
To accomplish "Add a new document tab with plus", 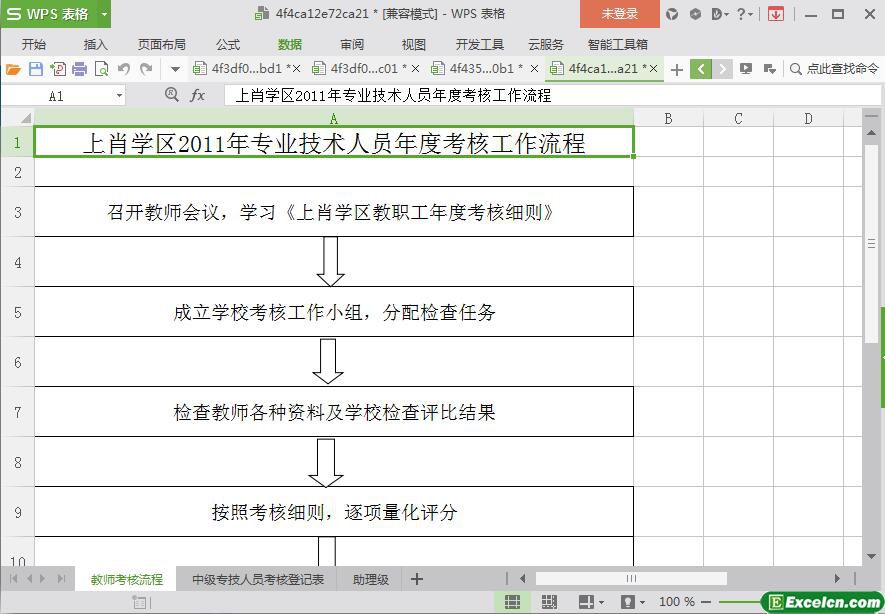I will pyautogui.click(x=677, y=69).
